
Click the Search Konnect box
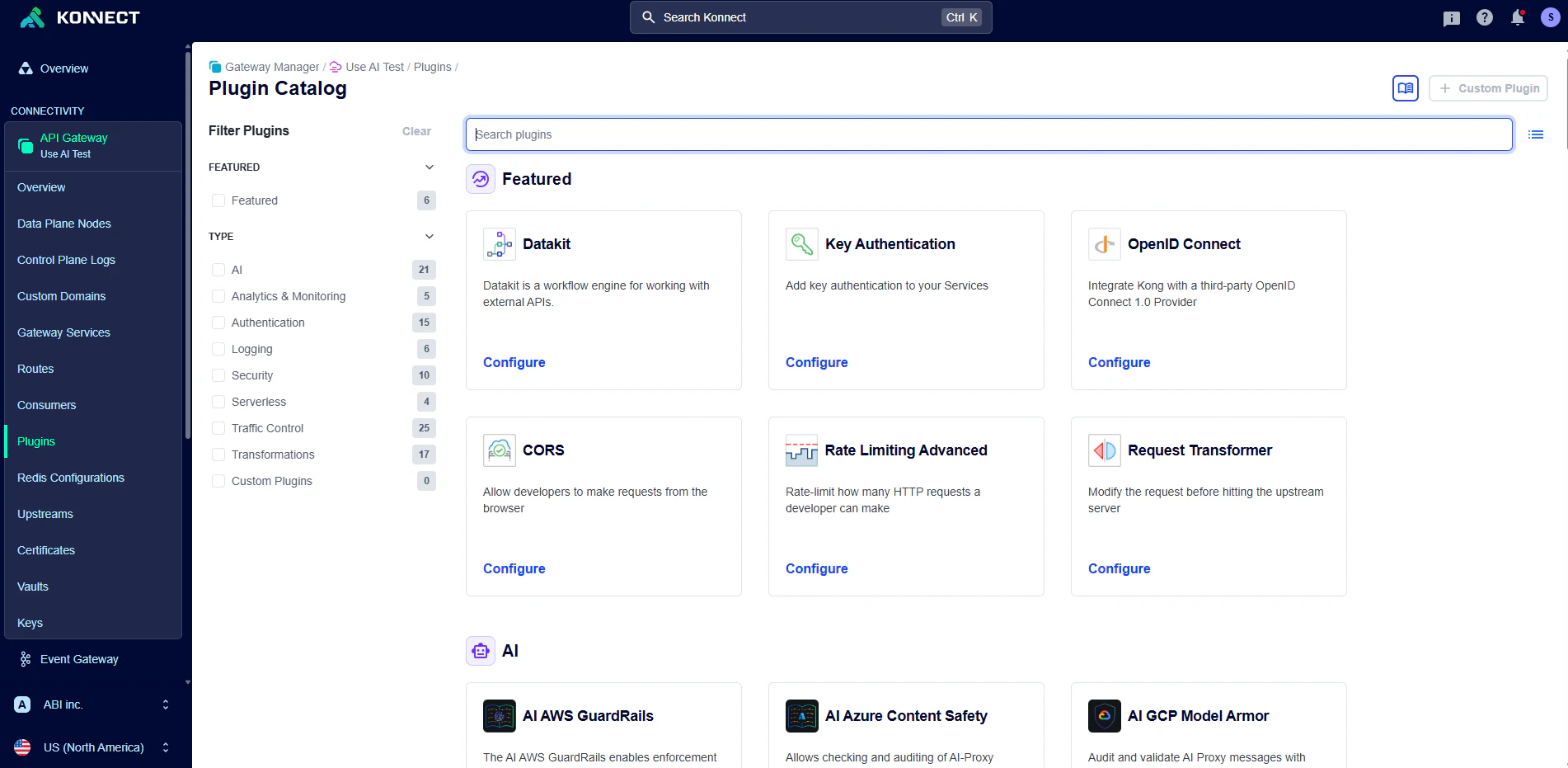[x=811, y=17]
